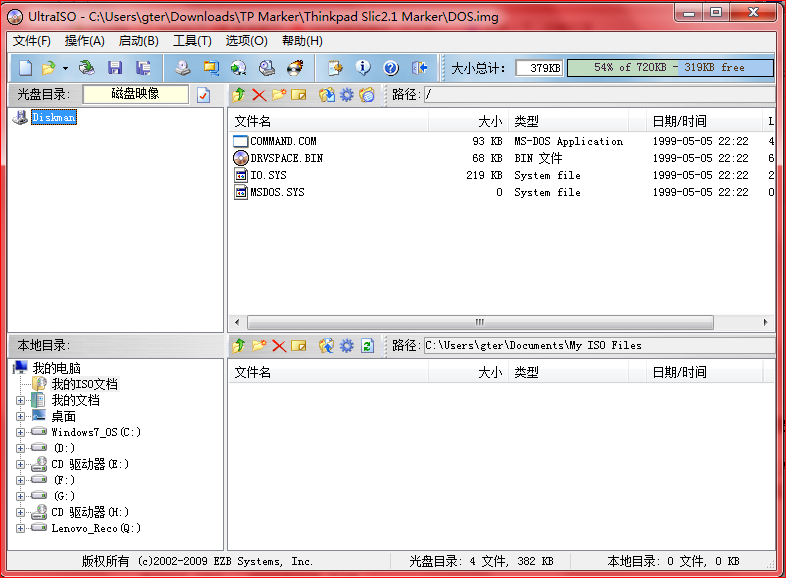Image resolution: width=786 pixels, height=578 pixels.
Task: Click the green refresh icon in local directory toolbar
Action: (x=367, y=346)
